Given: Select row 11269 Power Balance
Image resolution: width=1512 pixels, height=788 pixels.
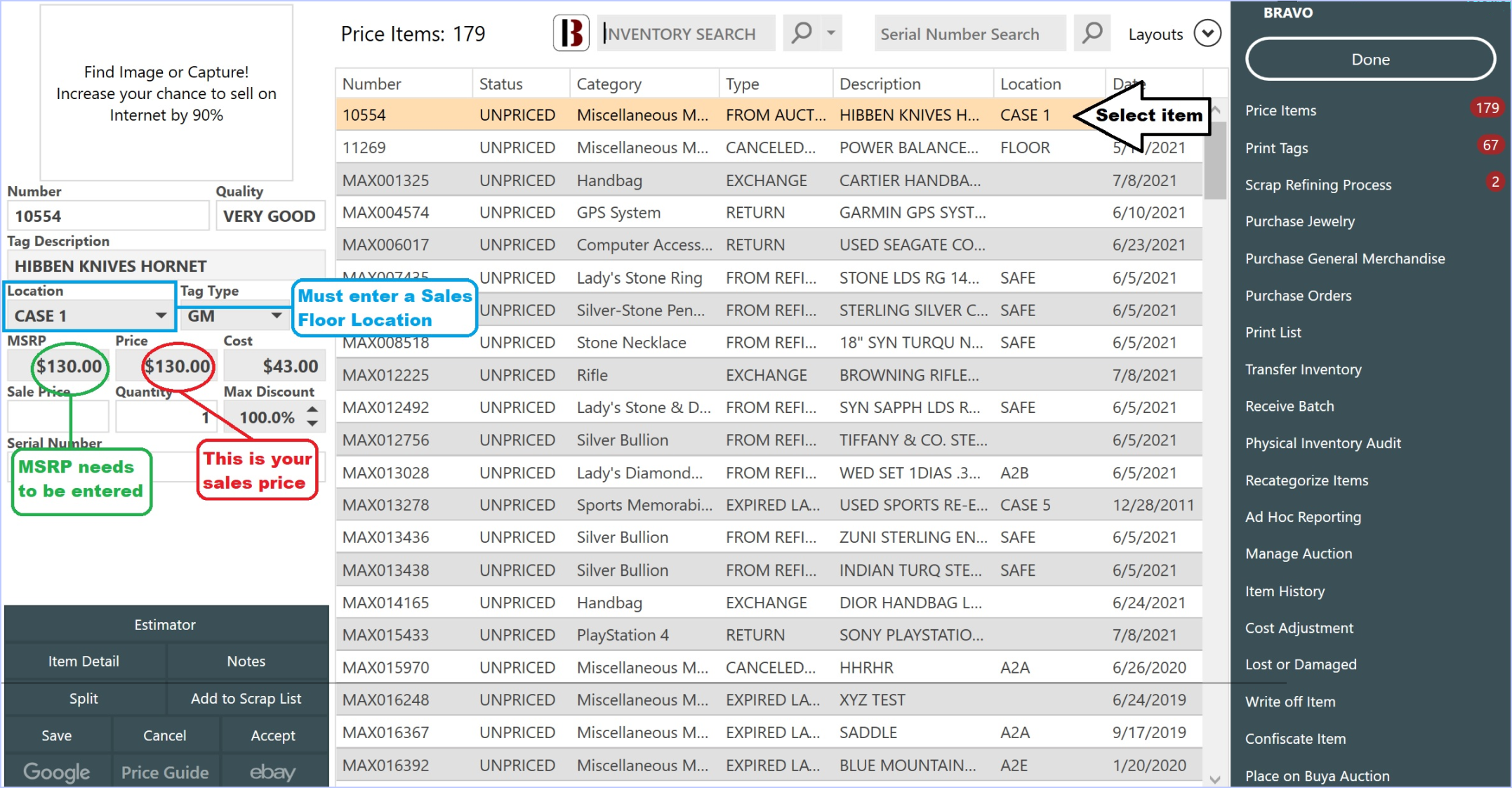Looking at the screenshot, I should tap(769, 147).
